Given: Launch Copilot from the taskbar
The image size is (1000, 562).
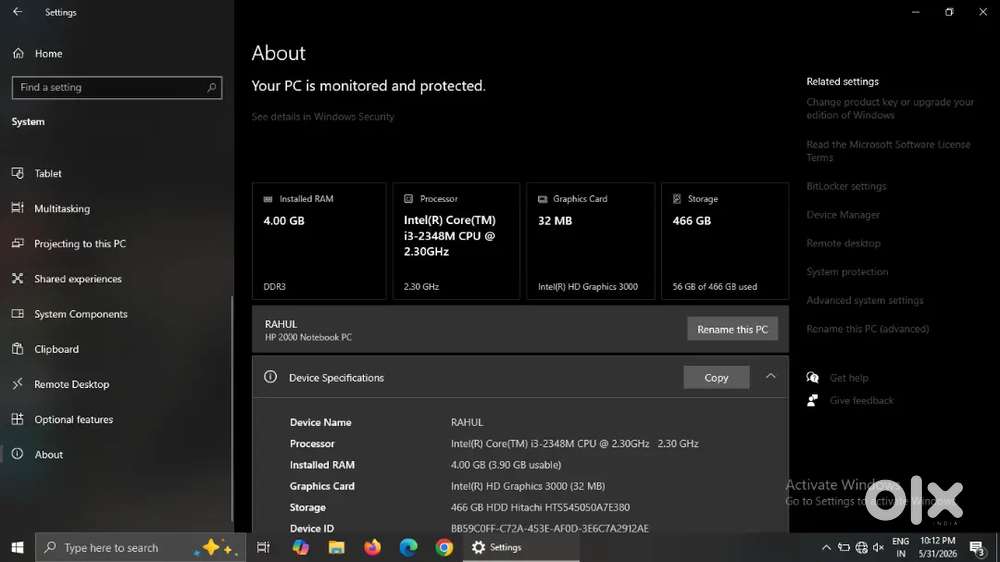Looking at the screenshot, I should [x=300, y=547].
